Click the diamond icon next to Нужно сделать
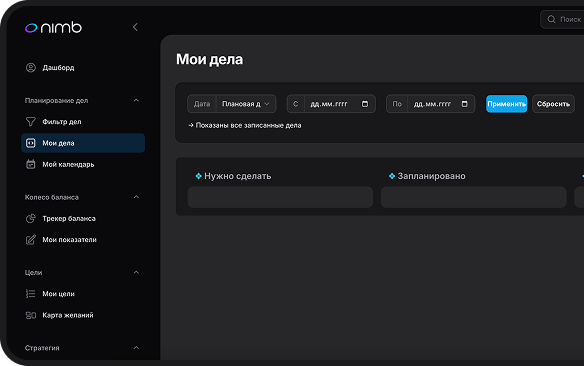 point(199,176)
